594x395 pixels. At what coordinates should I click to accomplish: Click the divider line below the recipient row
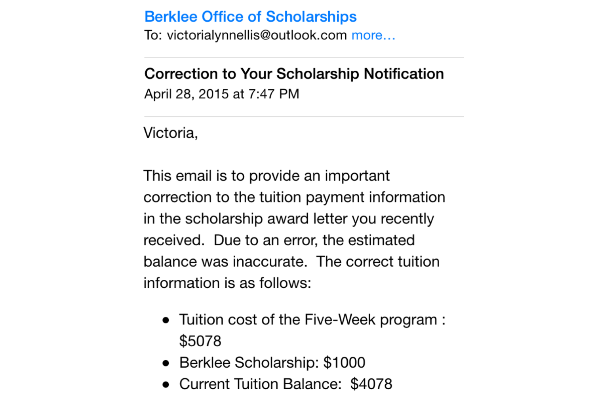click(x=304, y=58)
